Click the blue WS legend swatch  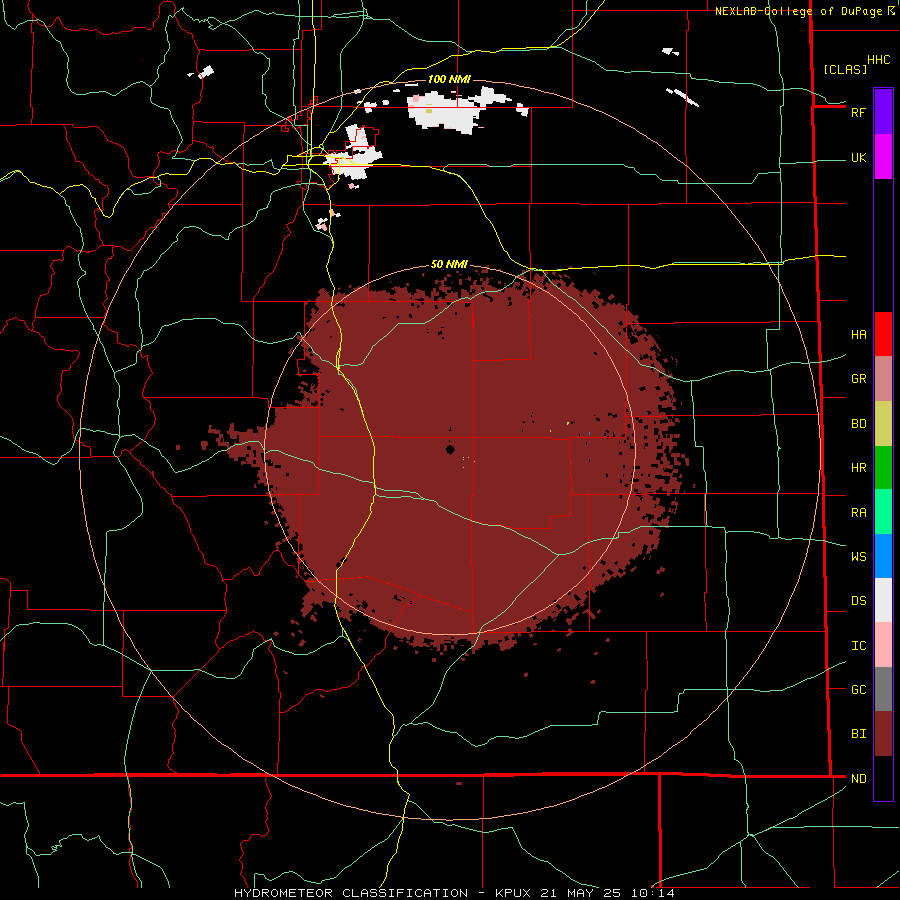click(883, 556)
